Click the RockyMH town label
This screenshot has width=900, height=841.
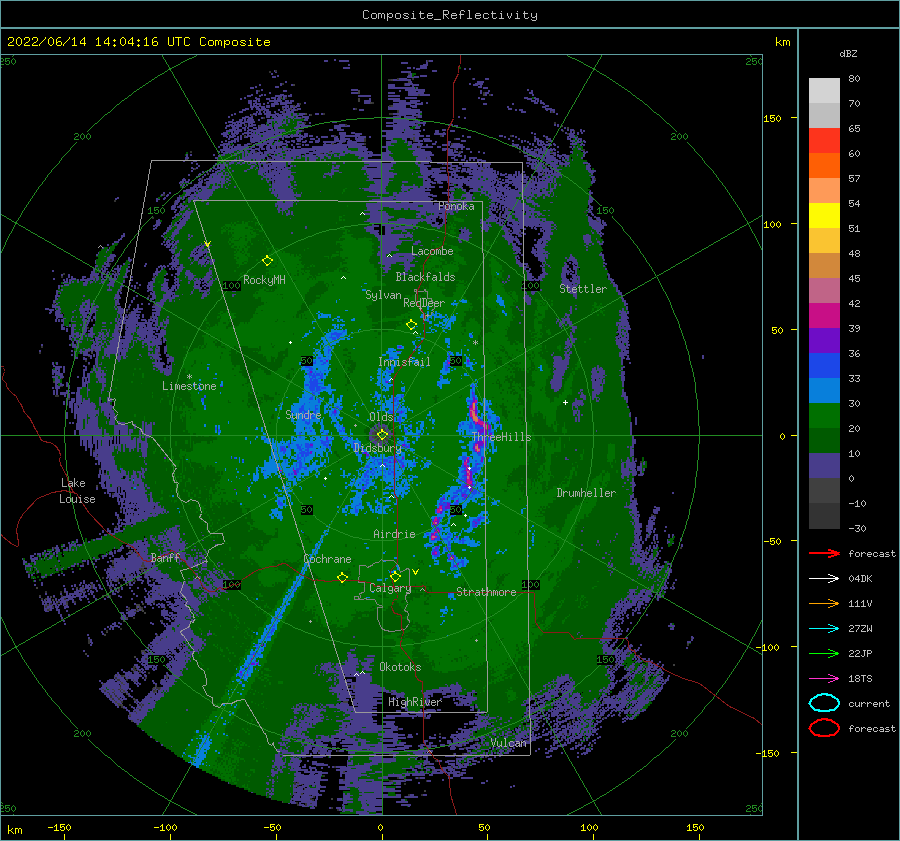pos(264,280)
